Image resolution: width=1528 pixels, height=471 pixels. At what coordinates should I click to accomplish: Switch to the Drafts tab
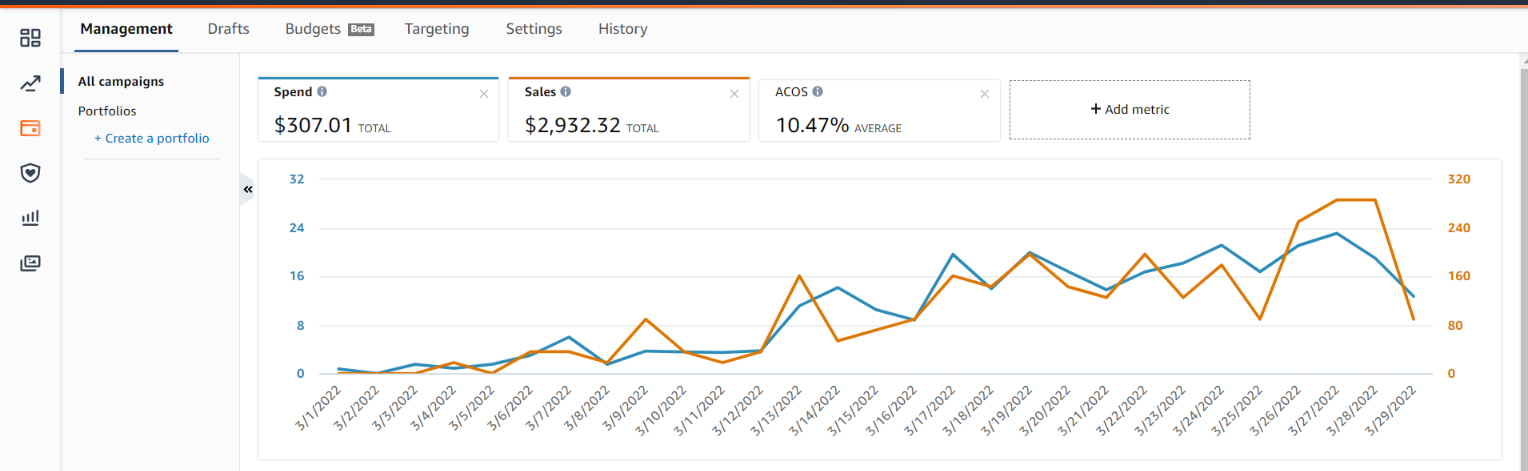coord(228,29)
